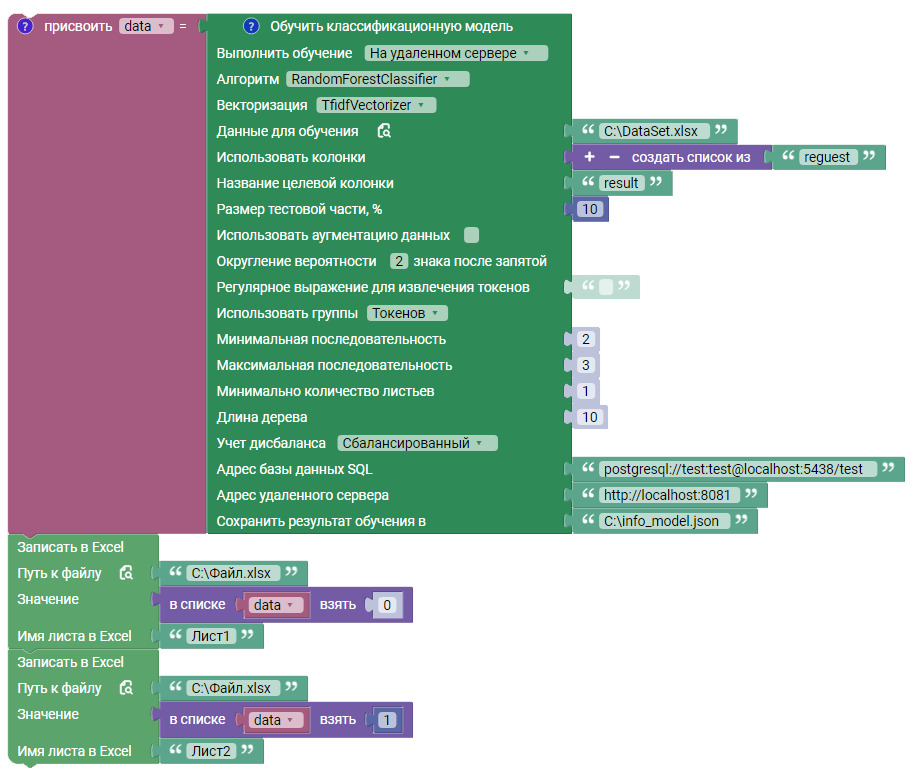Viewport: 915px width, 775px height.
Task: Edit the maximum sequence value 3
Action: coord(586,365)
